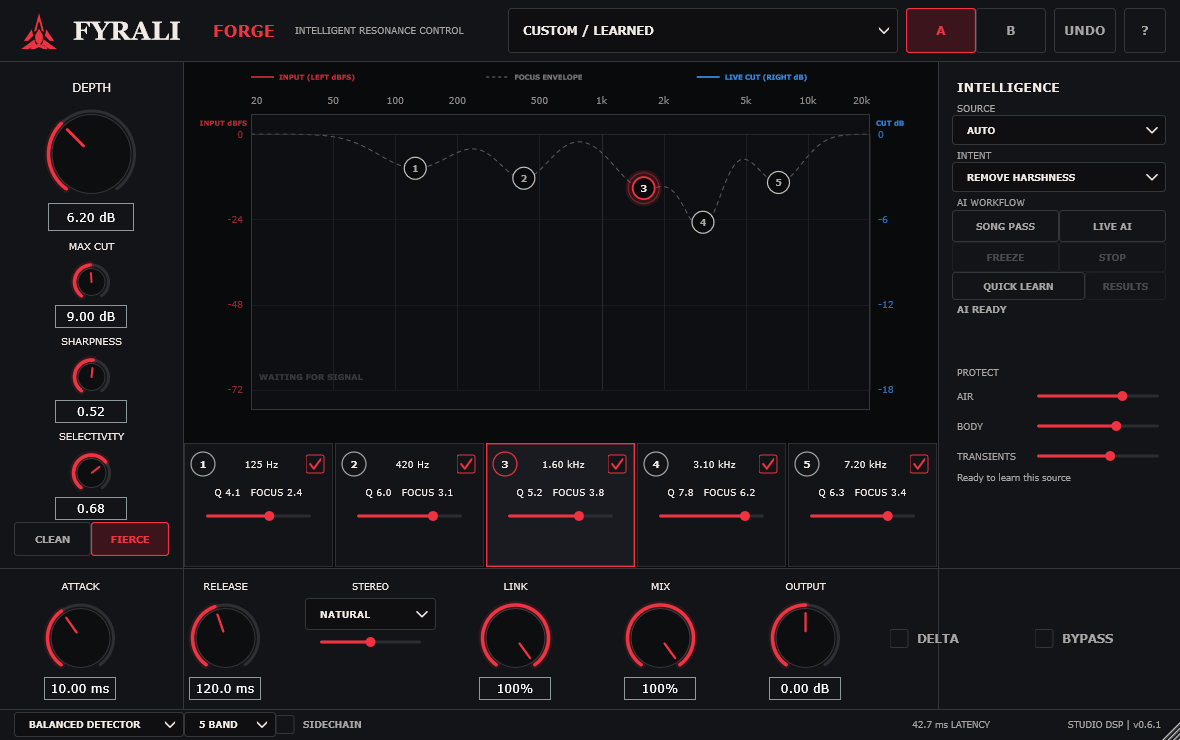Click the Freeze button

(x=1005, y=257)
